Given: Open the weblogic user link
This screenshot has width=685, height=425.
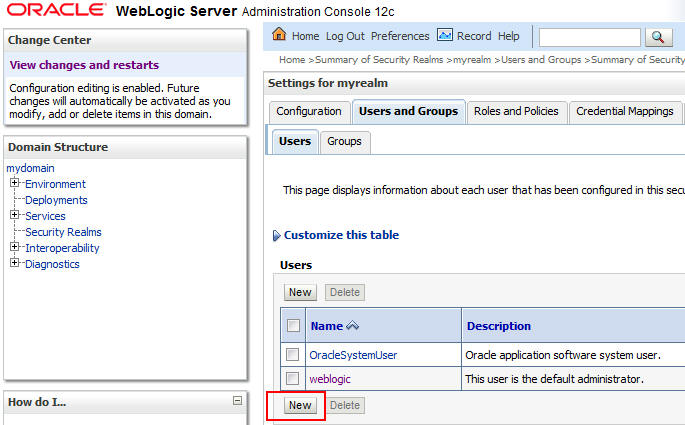Looking at the screenshot, I should point(330,379).
